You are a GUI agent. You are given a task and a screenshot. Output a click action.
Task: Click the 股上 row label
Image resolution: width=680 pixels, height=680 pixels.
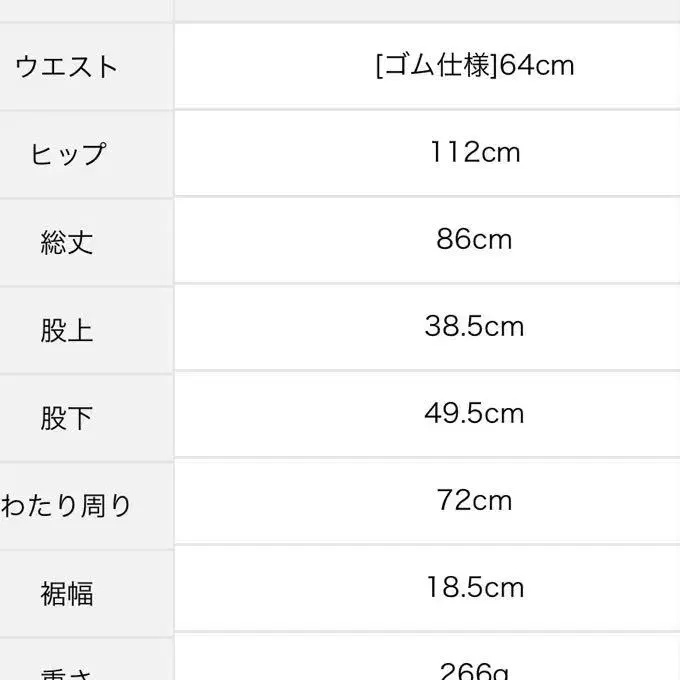click(66, 330)
